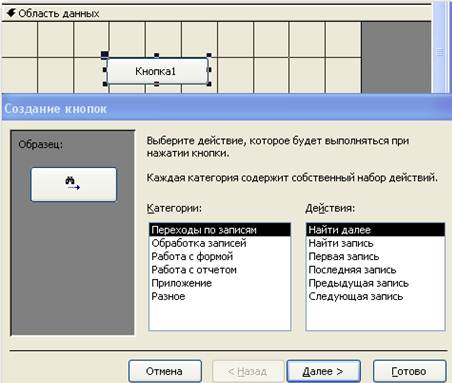Choose action Первая запись
The width and height of the screenshot is (452, 383).
375,257
